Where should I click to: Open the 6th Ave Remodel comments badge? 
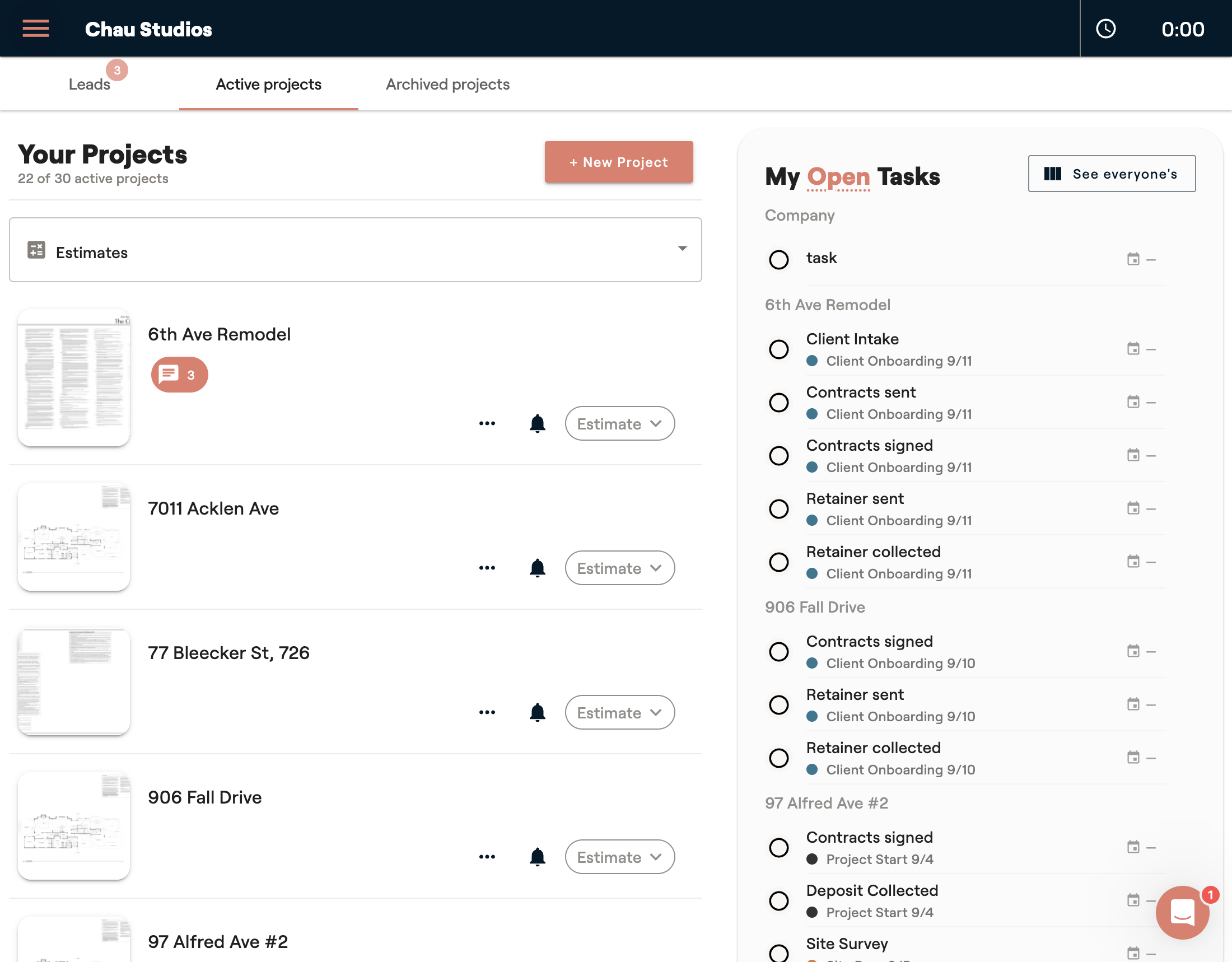pos(179,375)
